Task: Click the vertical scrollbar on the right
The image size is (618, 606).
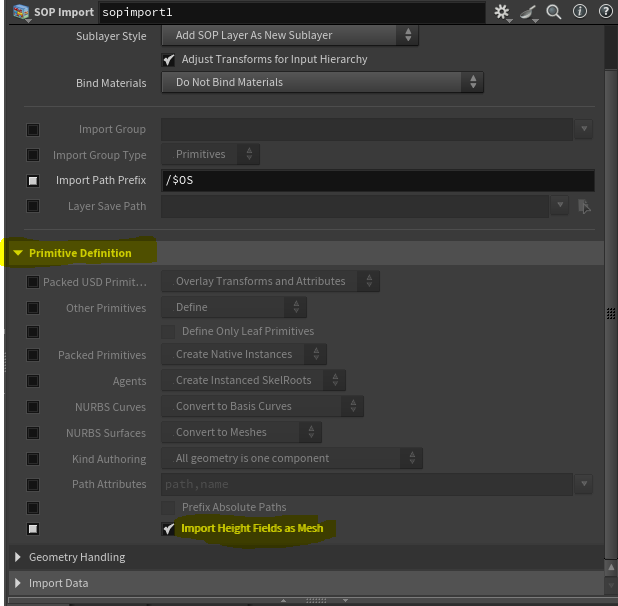Action: pyautogui.click(x=610, y=300)
